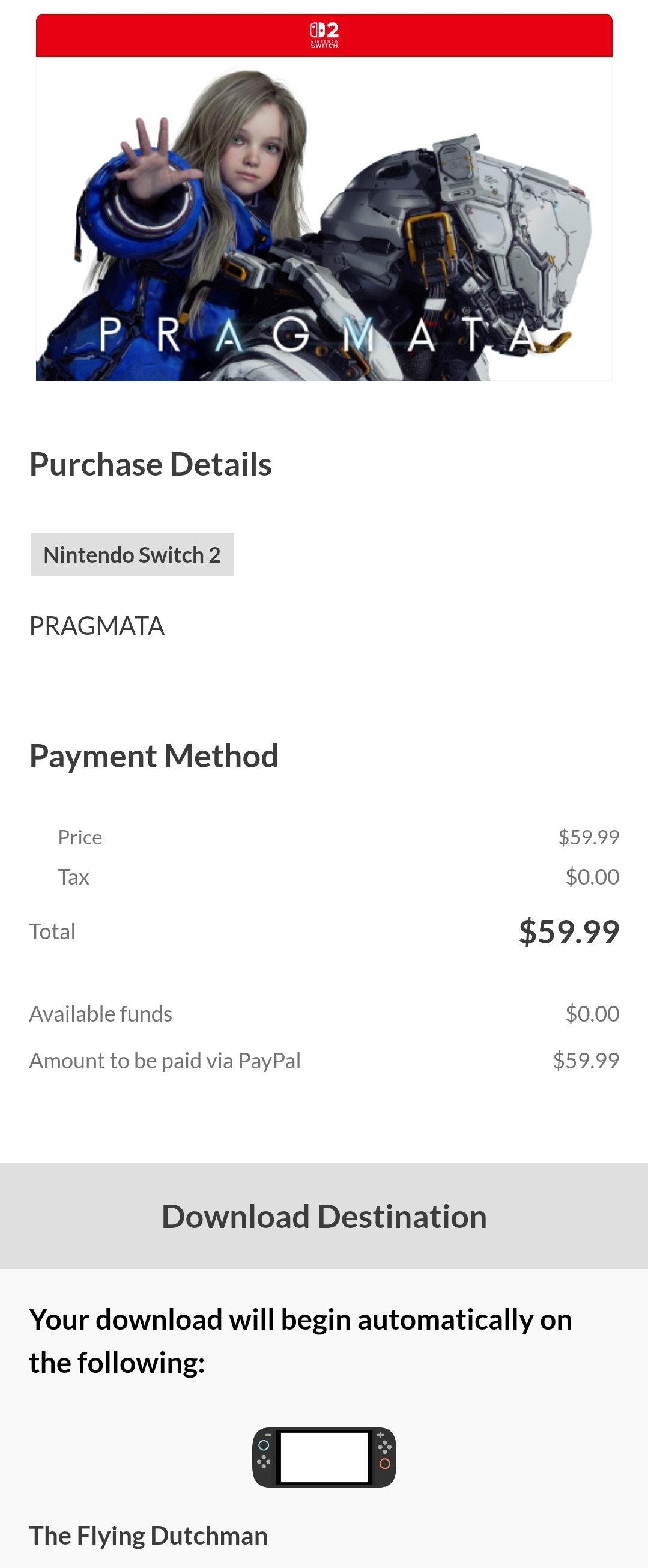Select The Flying Dutchman console name

(x=148, y=1536)
